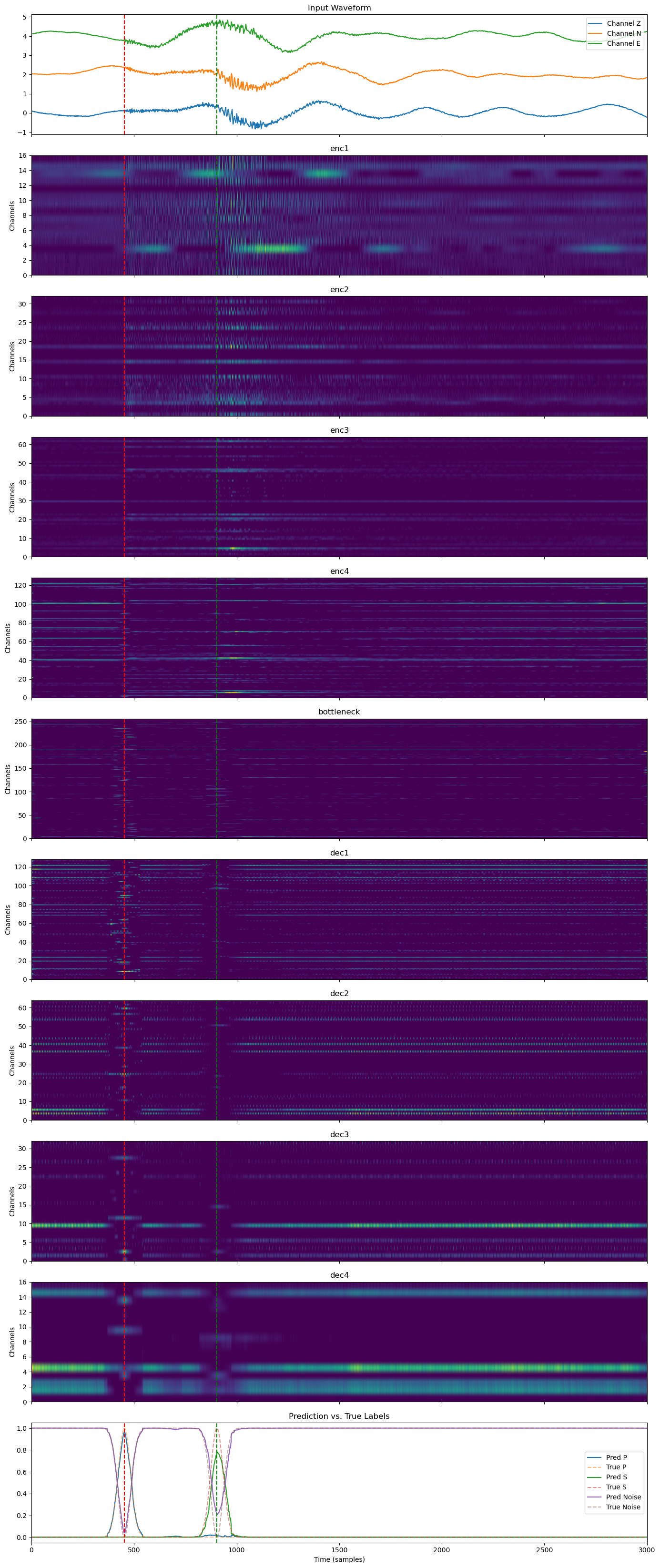Select the 'Channel N' legend label
This screenshot has height=1568, width=660.
point(623,33)
